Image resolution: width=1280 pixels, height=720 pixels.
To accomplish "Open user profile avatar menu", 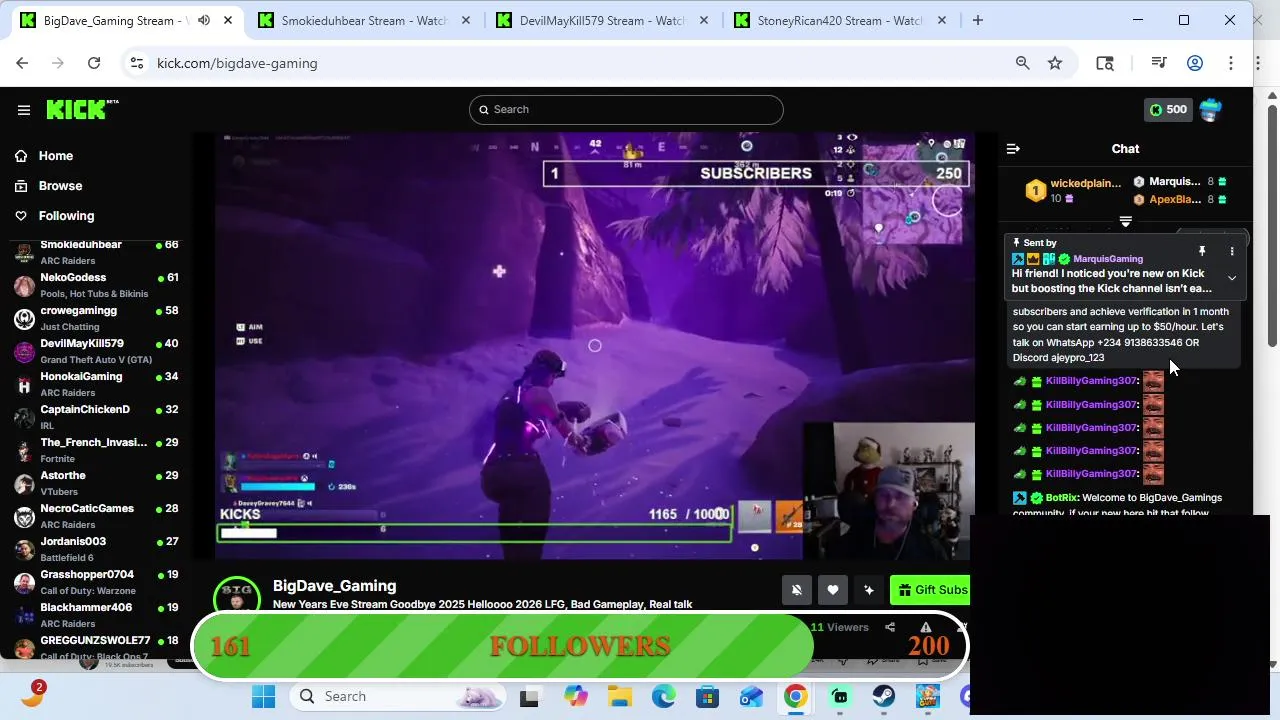I will [x=1211, y=110].
